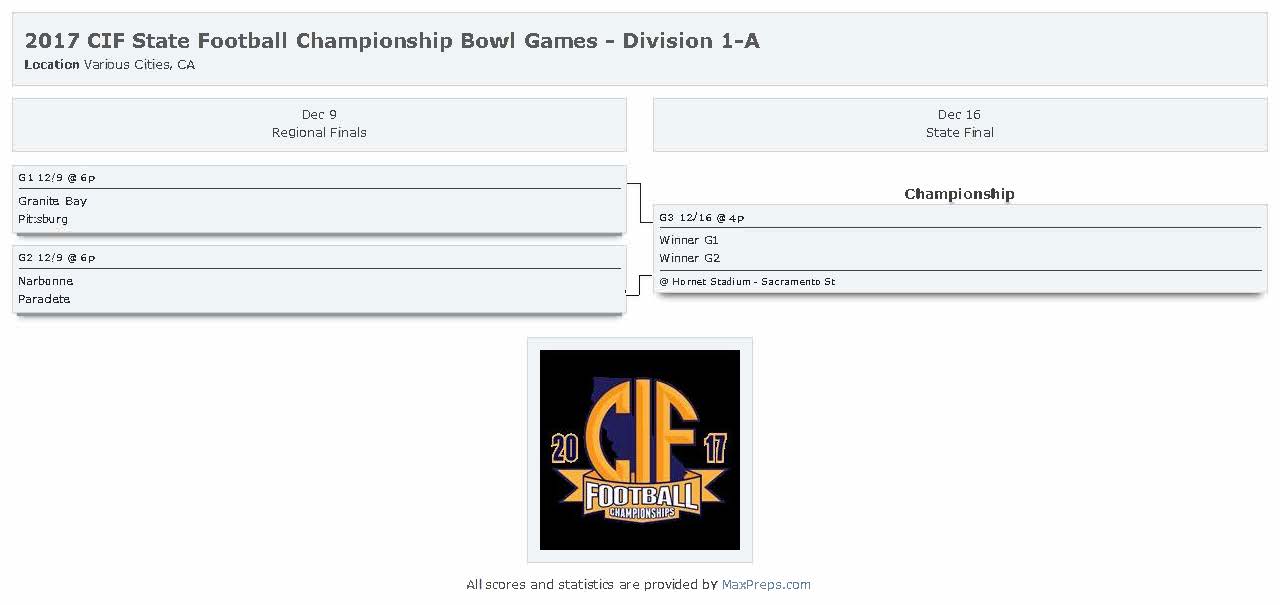This screenshot has width=1280, height=605.
Task: Click the Winner G1 slot
Action: click(689, 240)
